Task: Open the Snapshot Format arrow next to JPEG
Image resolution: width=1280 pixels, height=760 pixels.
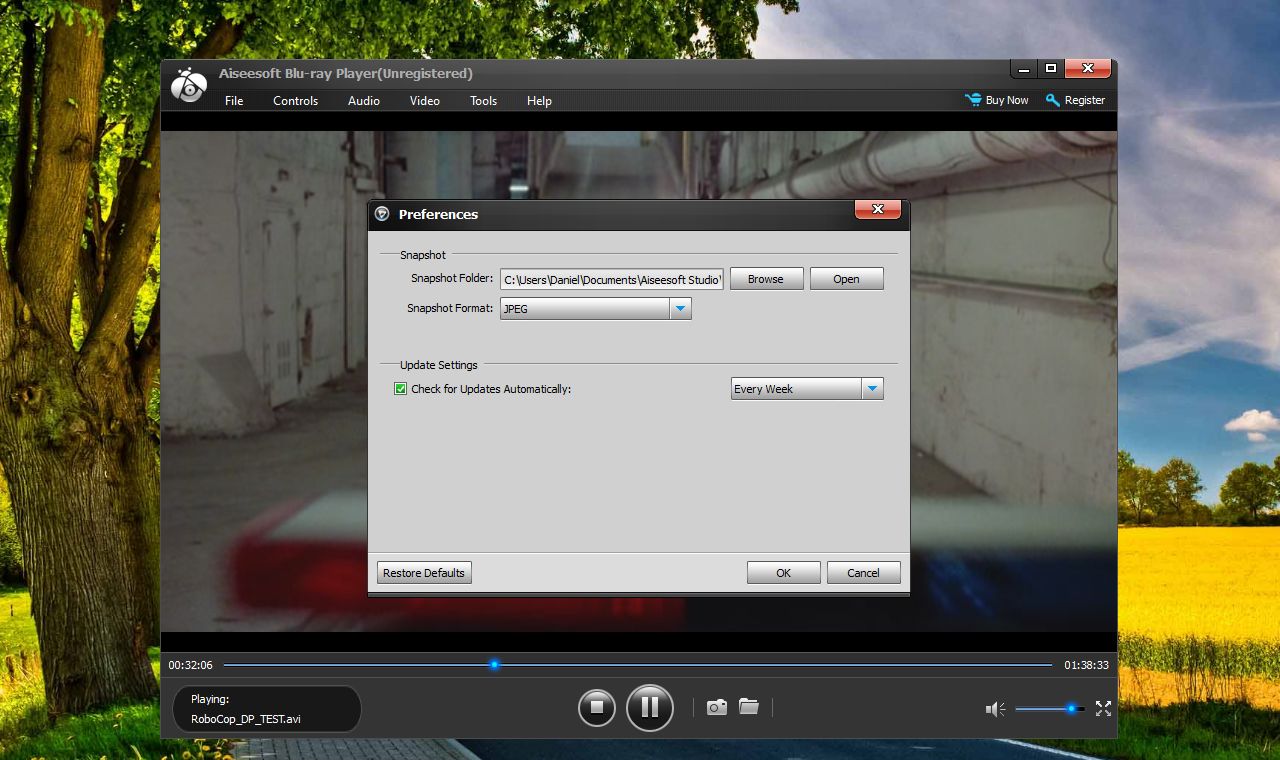Action: (x=681, y=309)
